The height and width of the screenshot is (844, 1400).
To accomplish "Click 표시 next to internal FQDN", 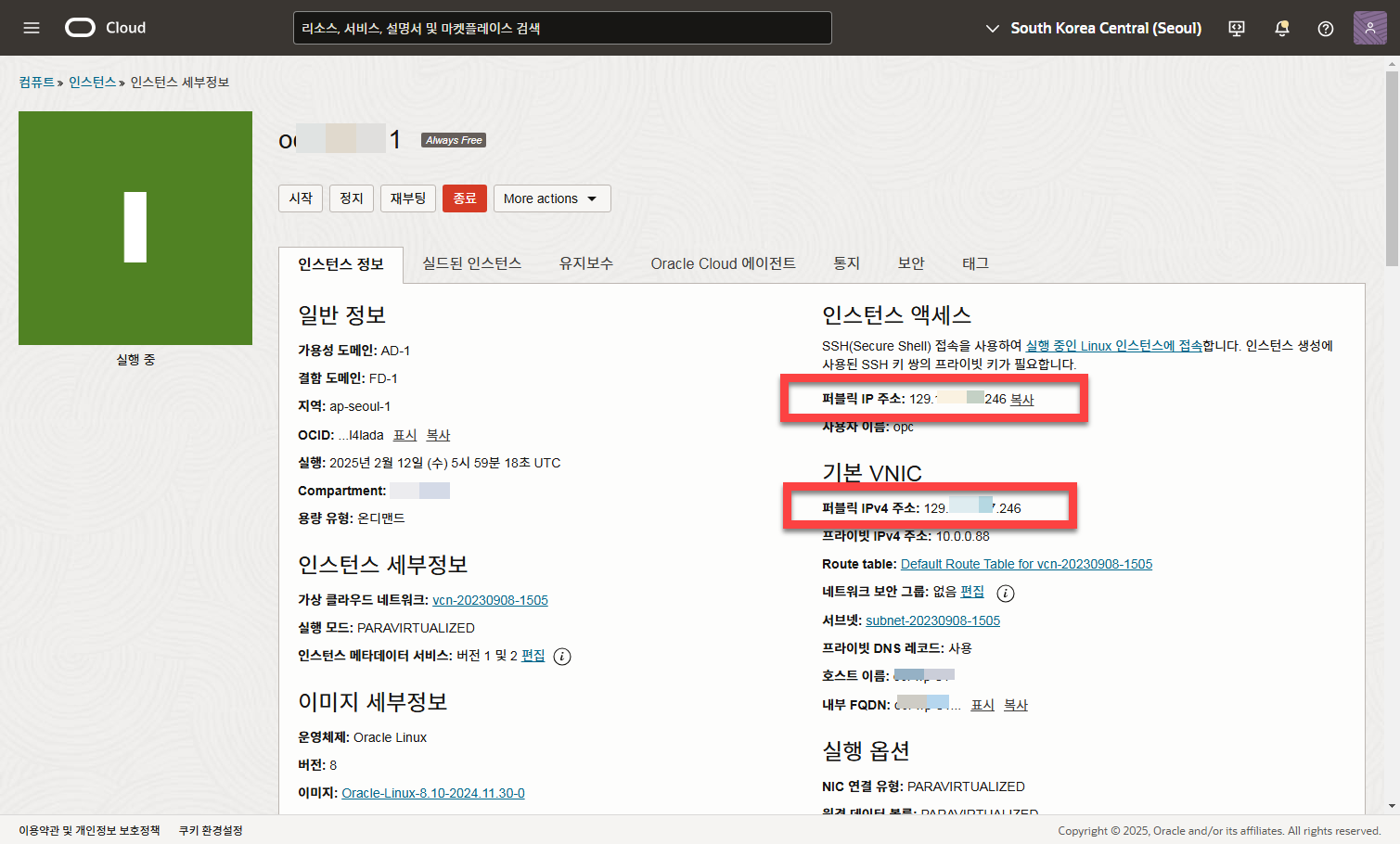I will tap(983, 705).
